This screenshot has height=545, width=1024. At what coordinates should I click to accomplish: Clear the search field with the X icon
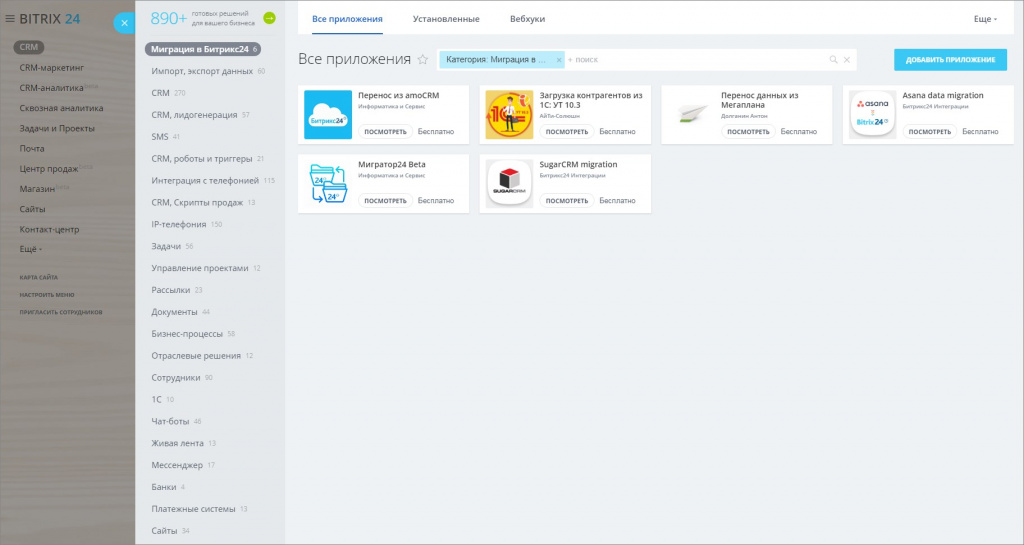click(847, 59)
